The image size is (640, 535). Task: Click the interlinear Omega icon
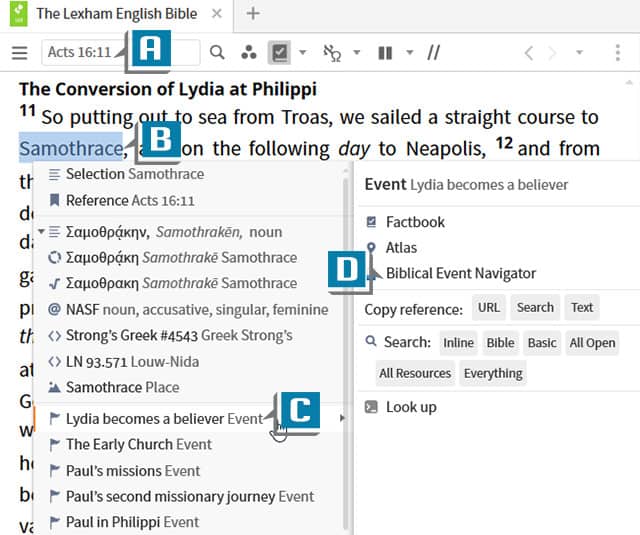tap(332, 53)
